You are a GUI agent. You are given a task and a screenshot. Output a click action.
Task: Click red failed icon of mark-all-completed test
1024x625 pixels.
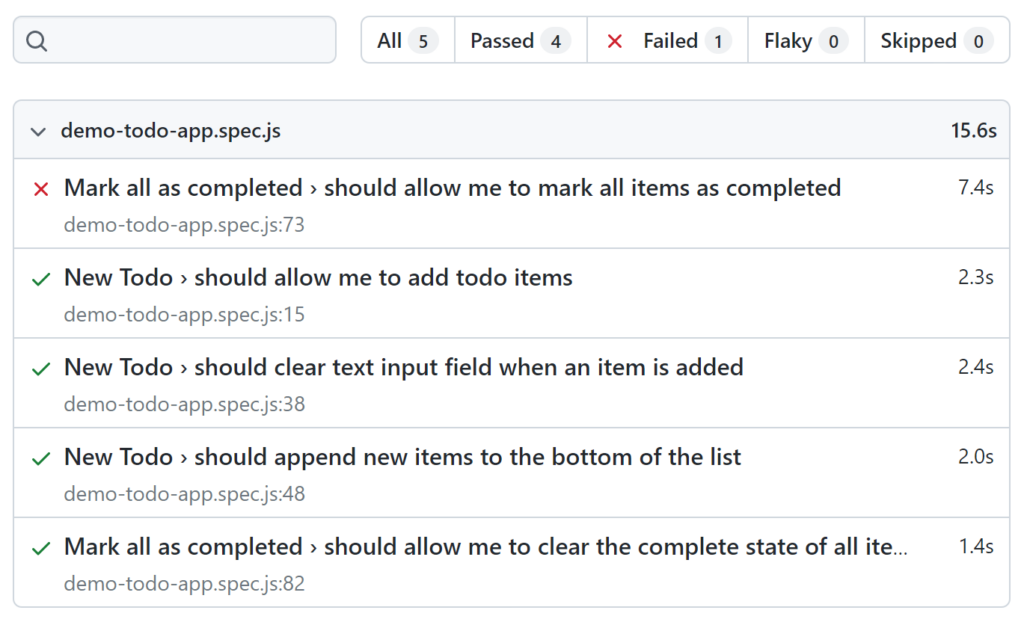[x=41, y=189]
